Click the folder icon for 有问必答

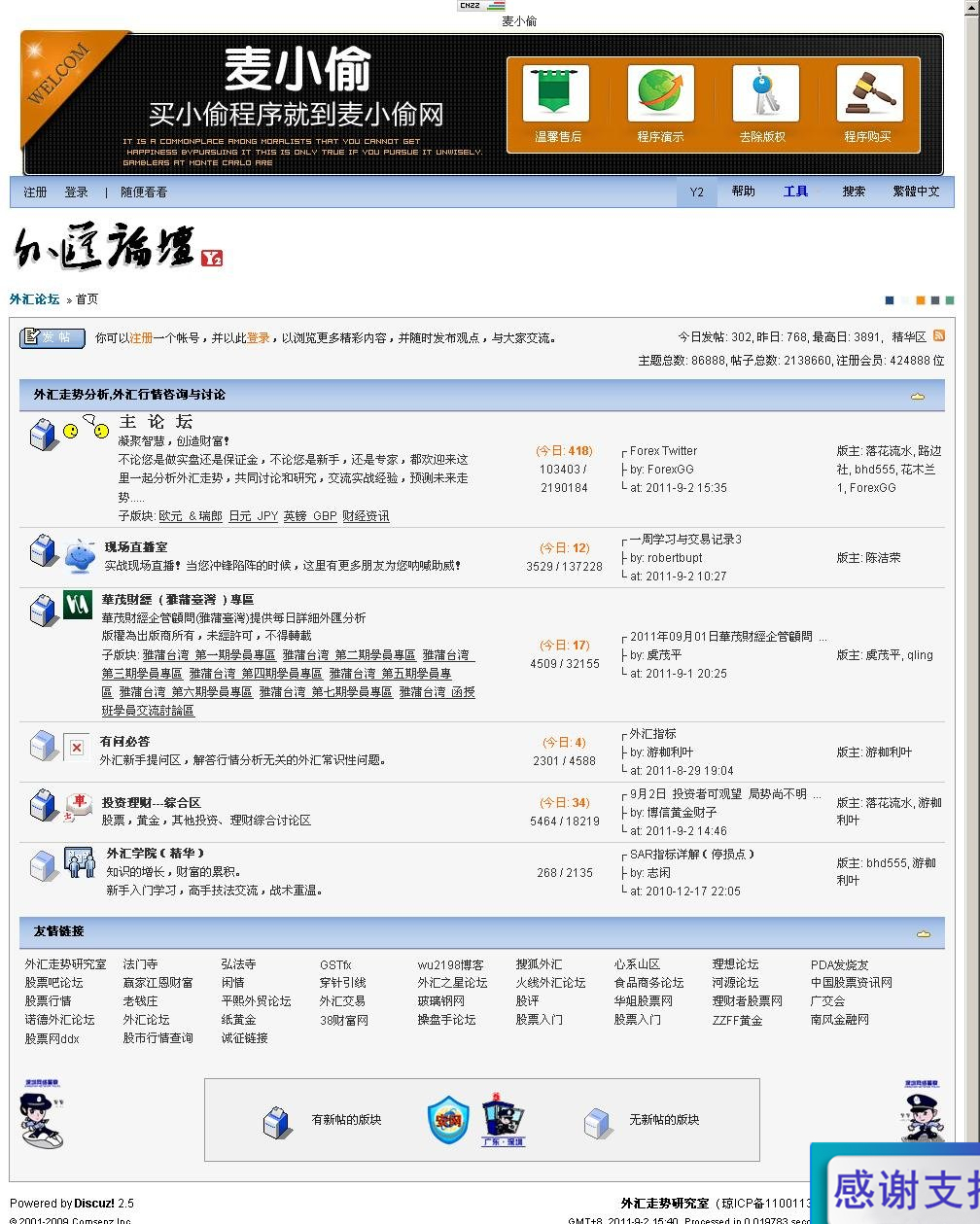43,746
